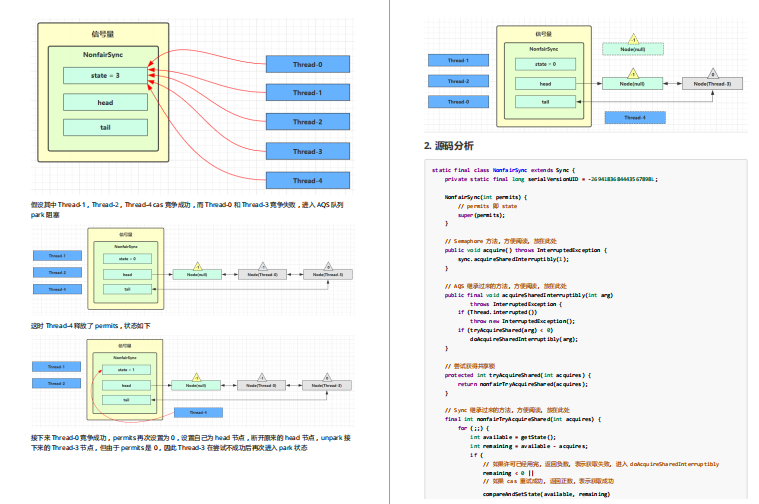Click line 'compareAndSetState(available, remaining)'
Viewport: 759px width, 504px height.
point(546,494)
